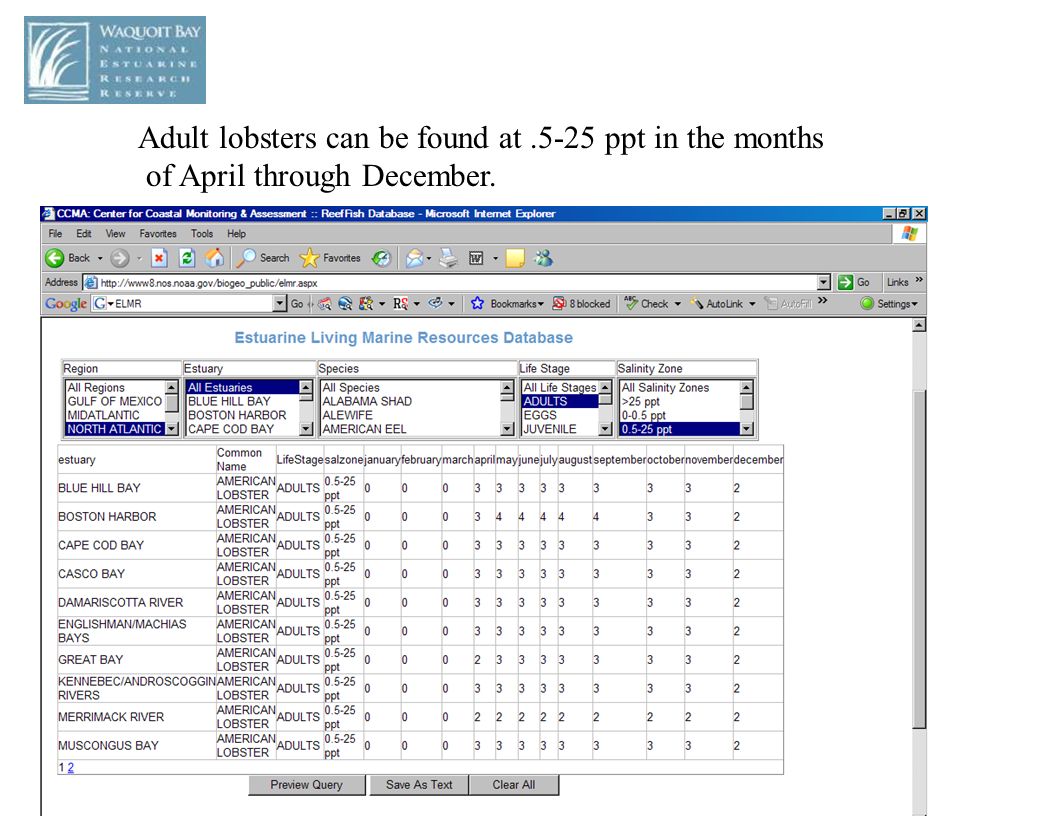Click the Edit with Word icon
The width and height of the screenshot is (1056, 816).
coord(476,258)
